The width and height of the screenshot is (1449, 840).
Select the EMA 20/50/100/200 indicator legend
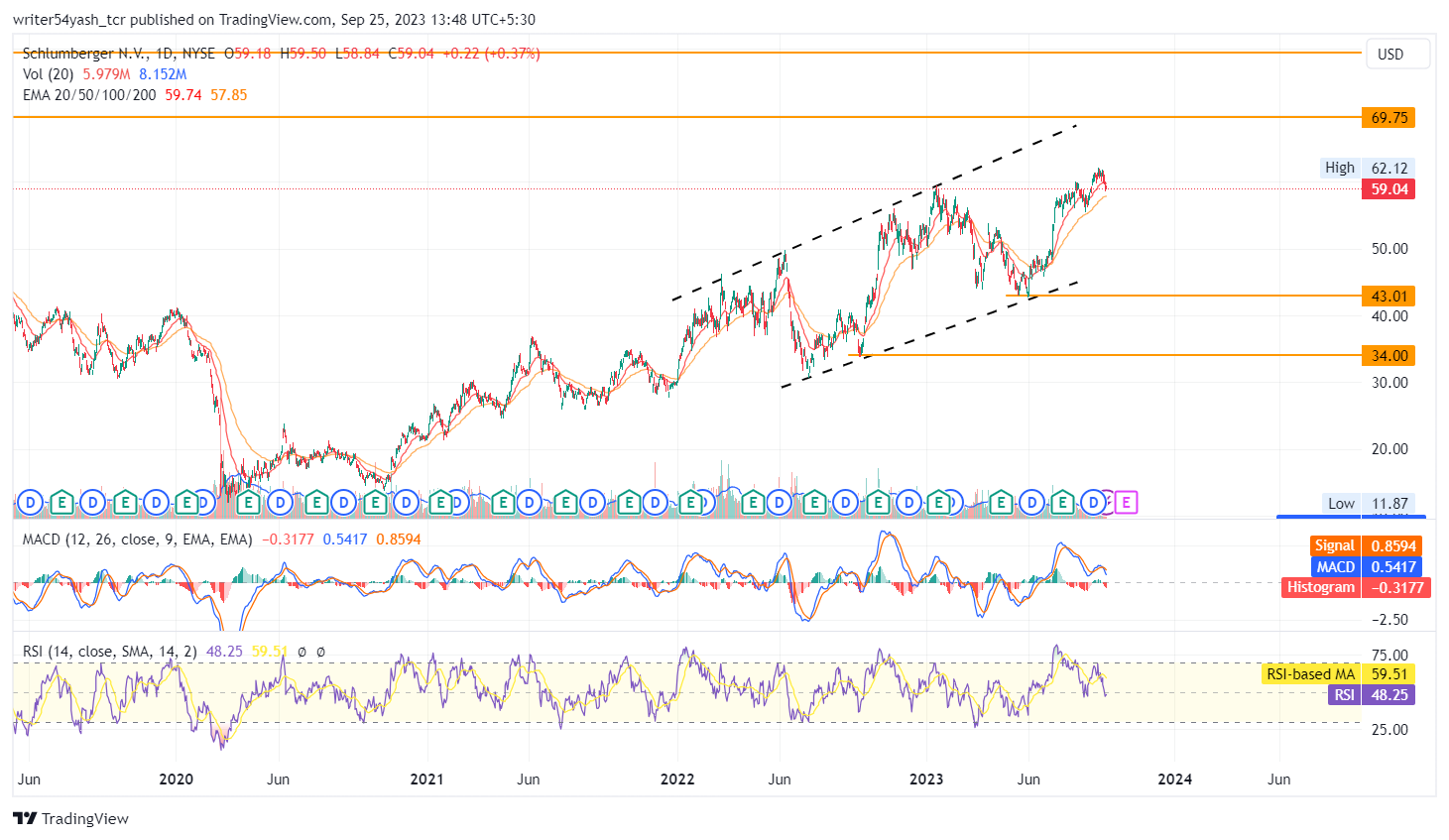[89, 95]
